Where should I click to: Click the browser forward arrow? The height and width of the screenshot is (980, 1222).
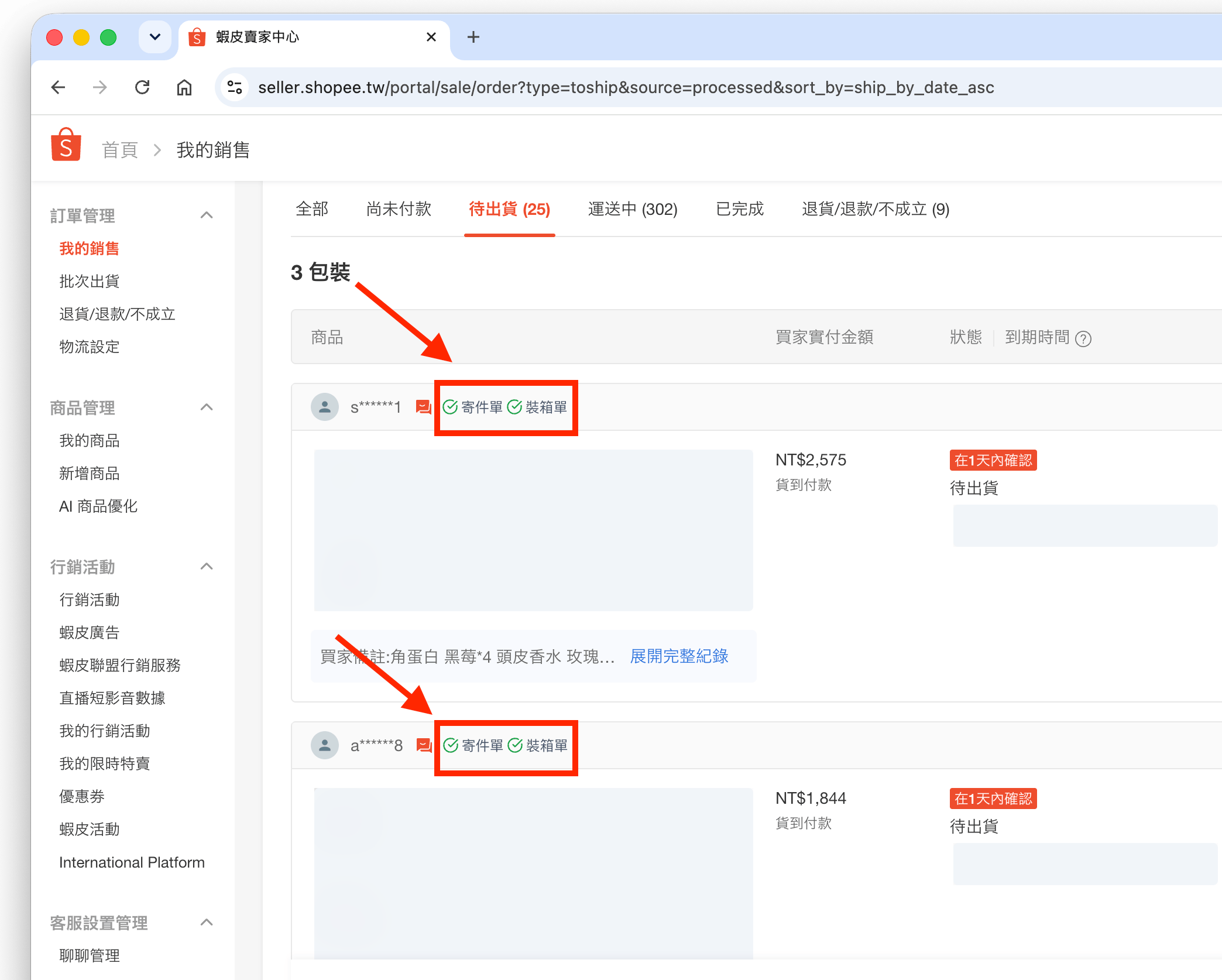[100, 88]
